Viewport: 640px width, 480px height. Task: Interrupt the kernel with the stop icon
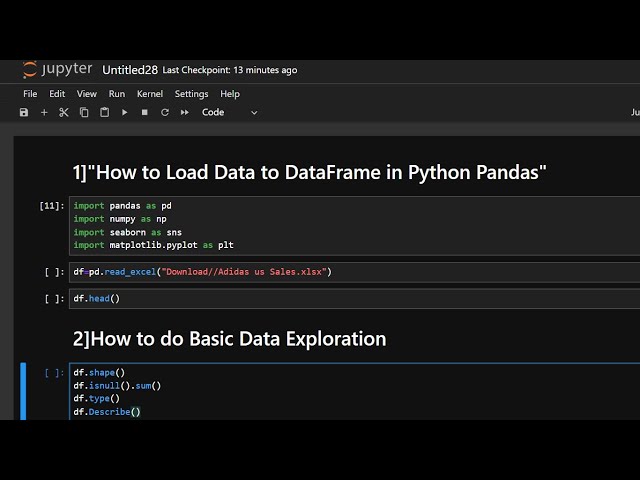[x=144, y=112]
